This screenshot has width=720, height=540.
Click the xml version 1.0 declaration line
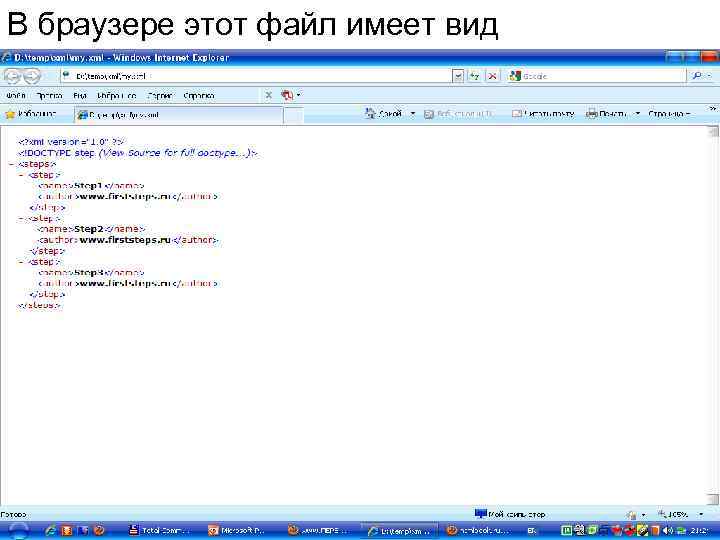click(71, 142)
